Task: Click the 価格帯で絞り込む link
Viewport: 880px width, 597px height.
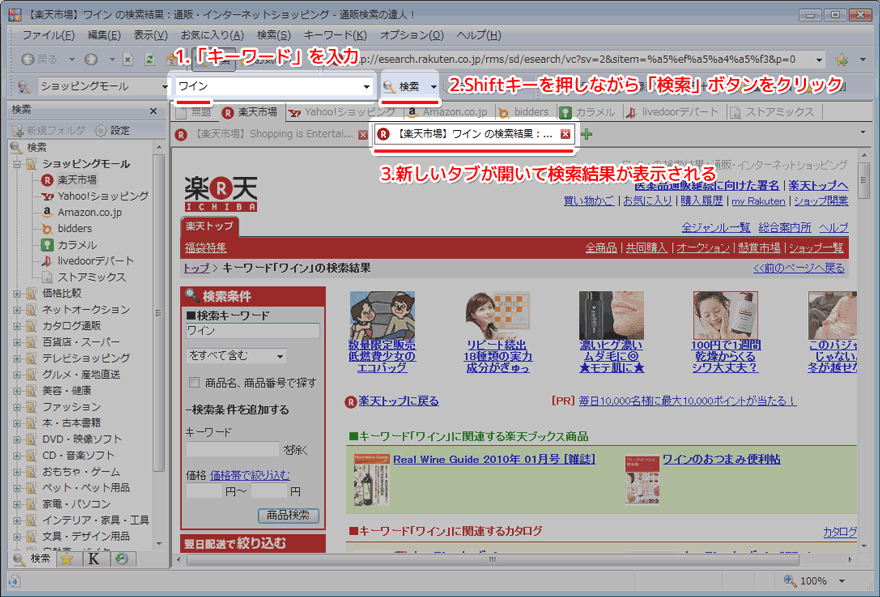Action: pos(250,475)
